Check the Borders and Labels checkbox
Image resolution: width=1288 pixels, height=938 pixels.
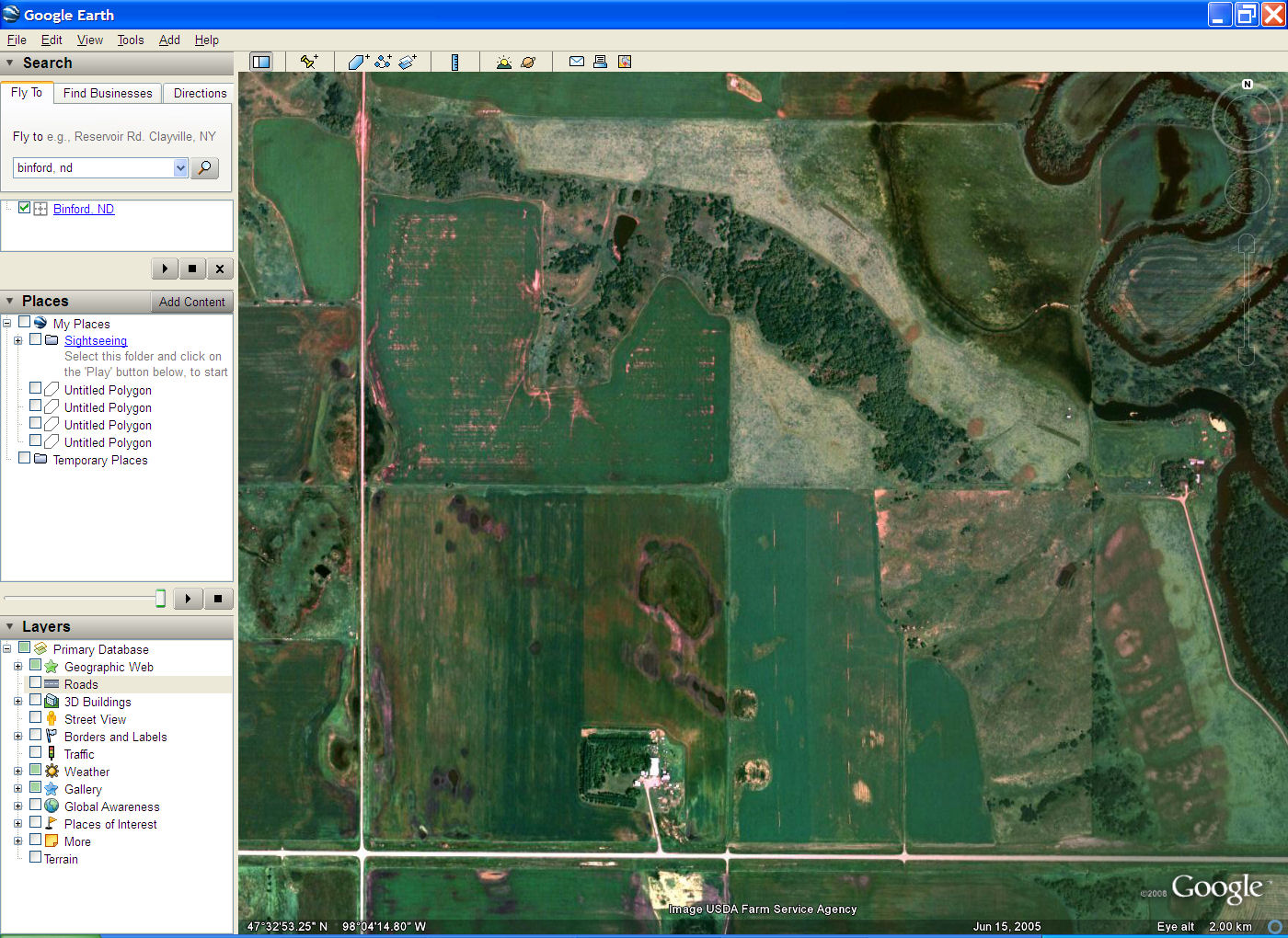click(x=35, y=736)
